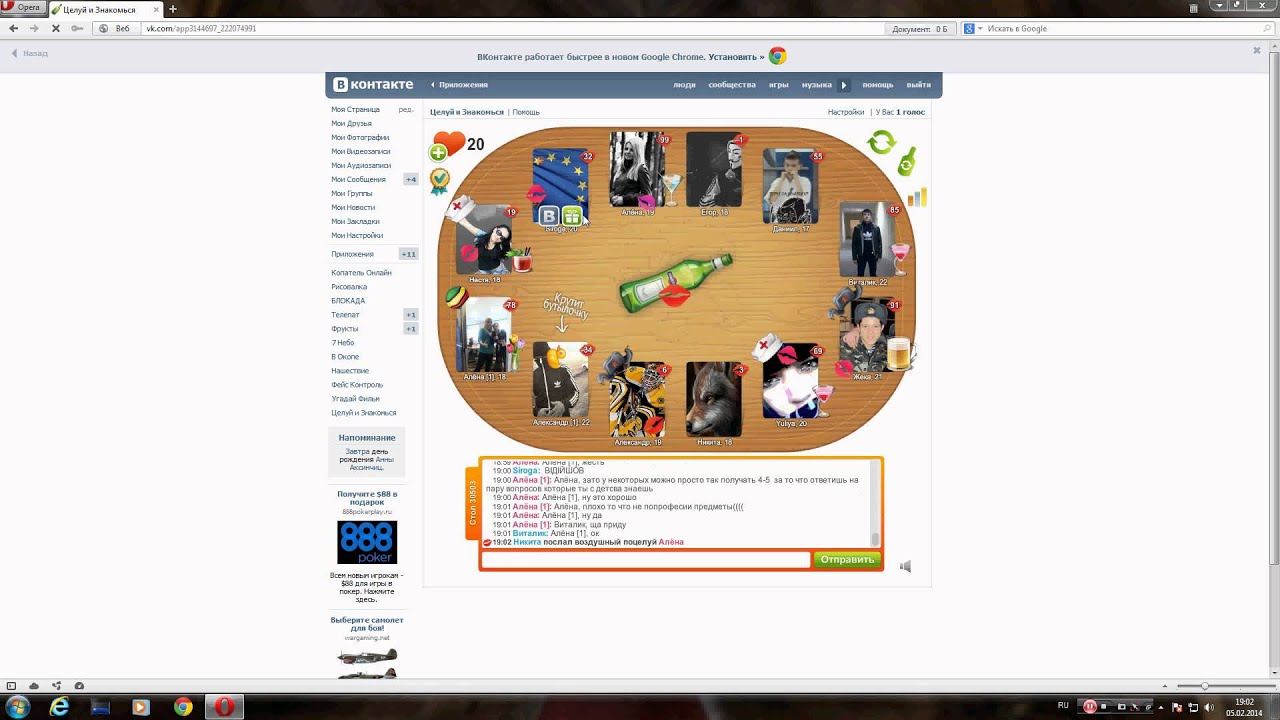
Task: Click the Chrome icon in the top banner
Action: point(777,56)
